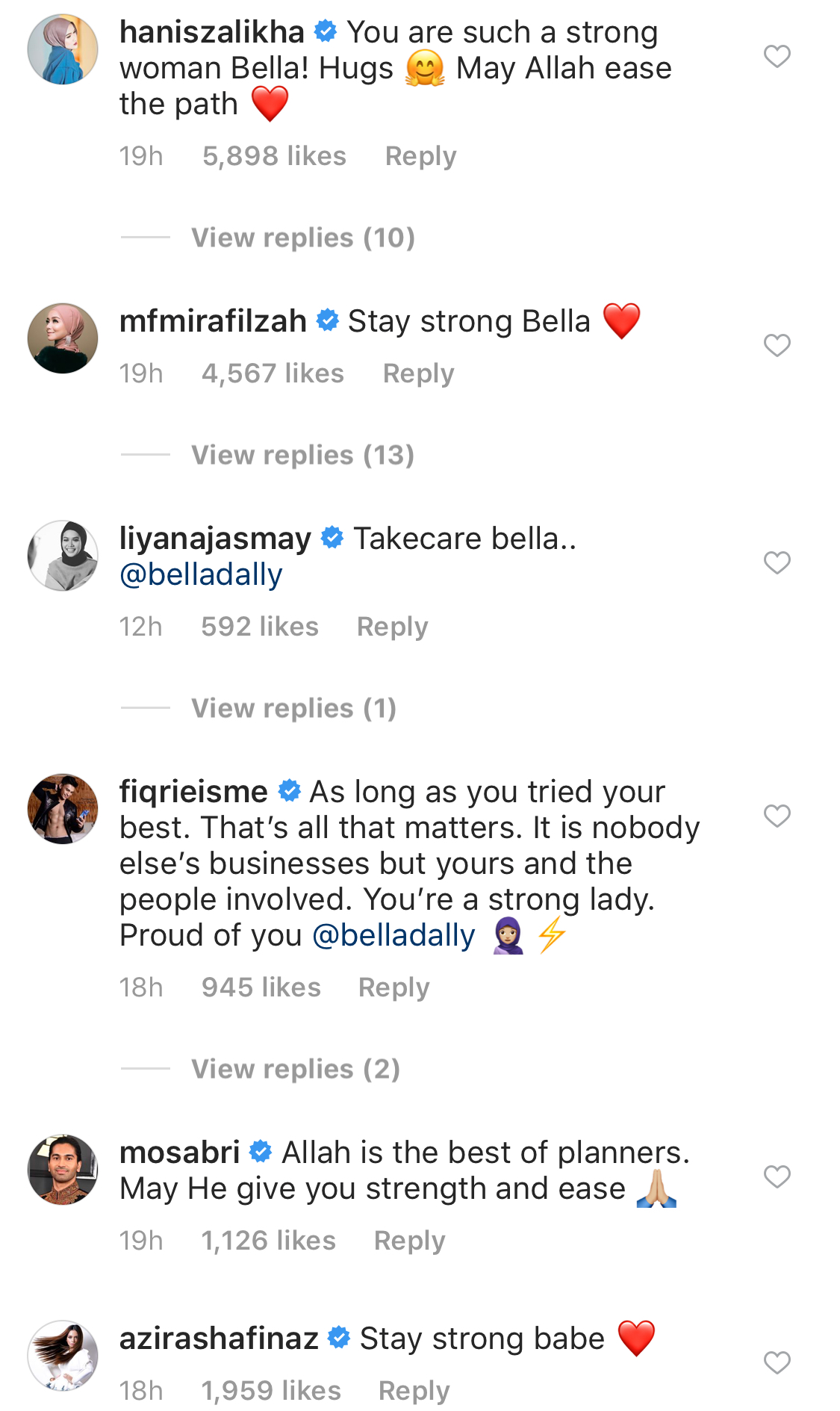Open mosabri's profile avatar

63,1170
